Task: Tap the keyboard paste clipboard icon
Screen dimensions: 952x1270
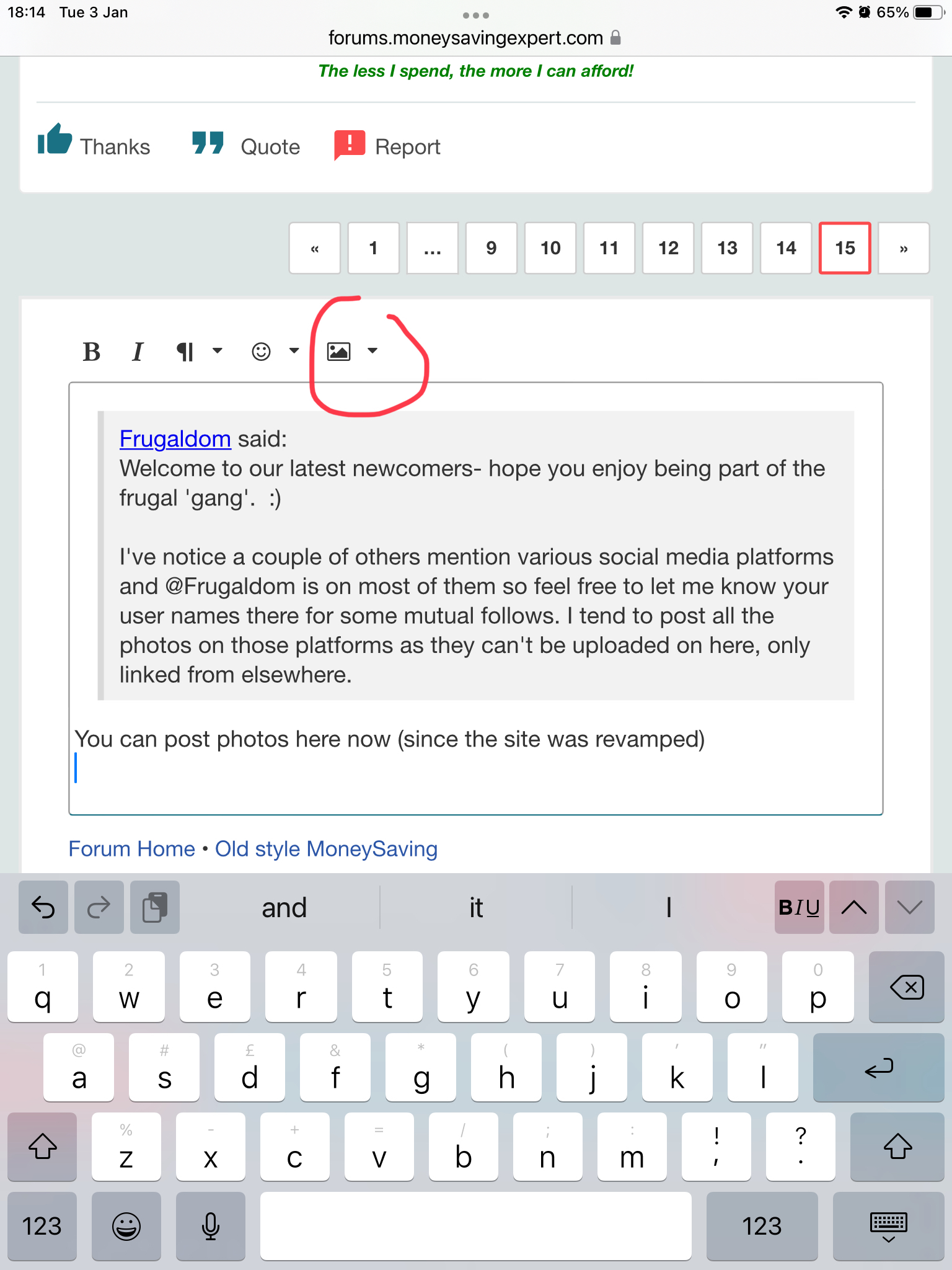Action: 155,907
